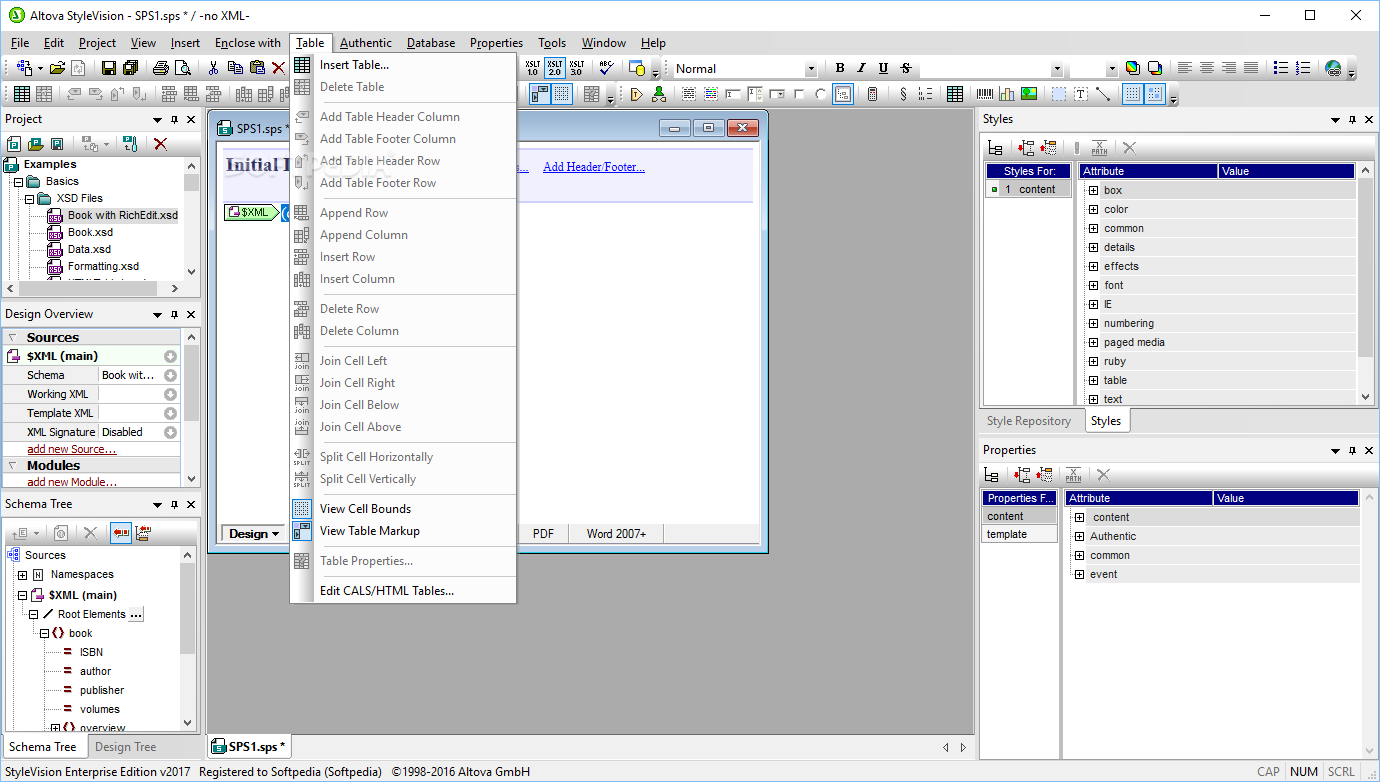Select the XSLT 1.0 version toggle
Image resolution: width=1380 pixels, height=782 pixels.
pos(532,68)
